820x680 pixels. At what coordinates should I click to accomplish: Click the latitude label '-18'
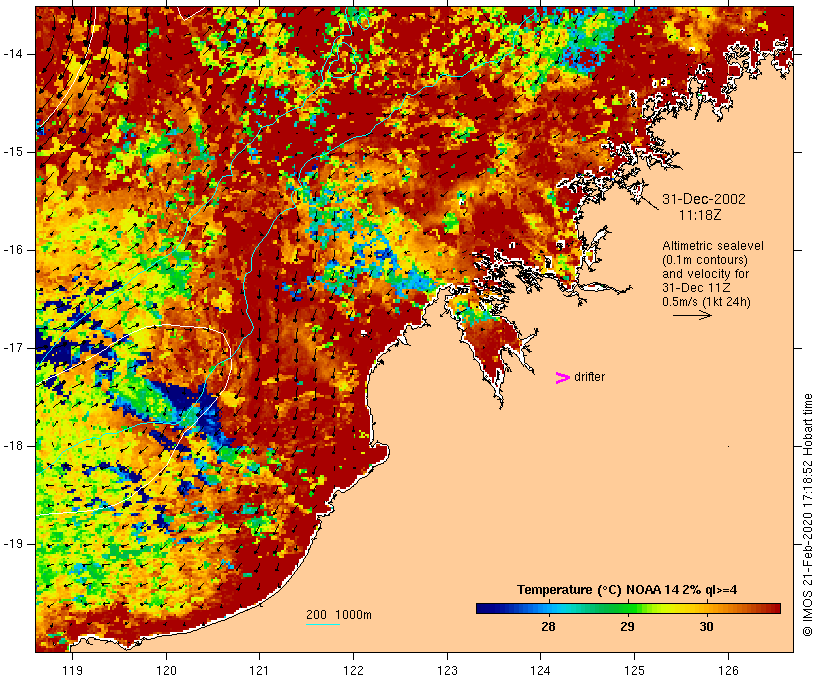tap(13, 446)
